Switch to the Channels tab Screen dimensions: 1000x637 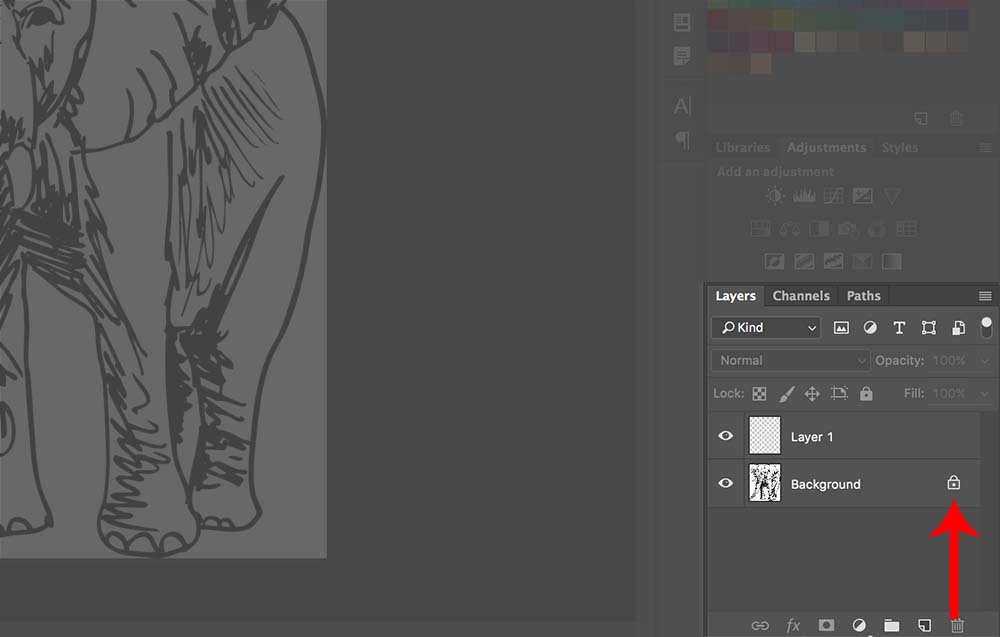click(801, 296)
